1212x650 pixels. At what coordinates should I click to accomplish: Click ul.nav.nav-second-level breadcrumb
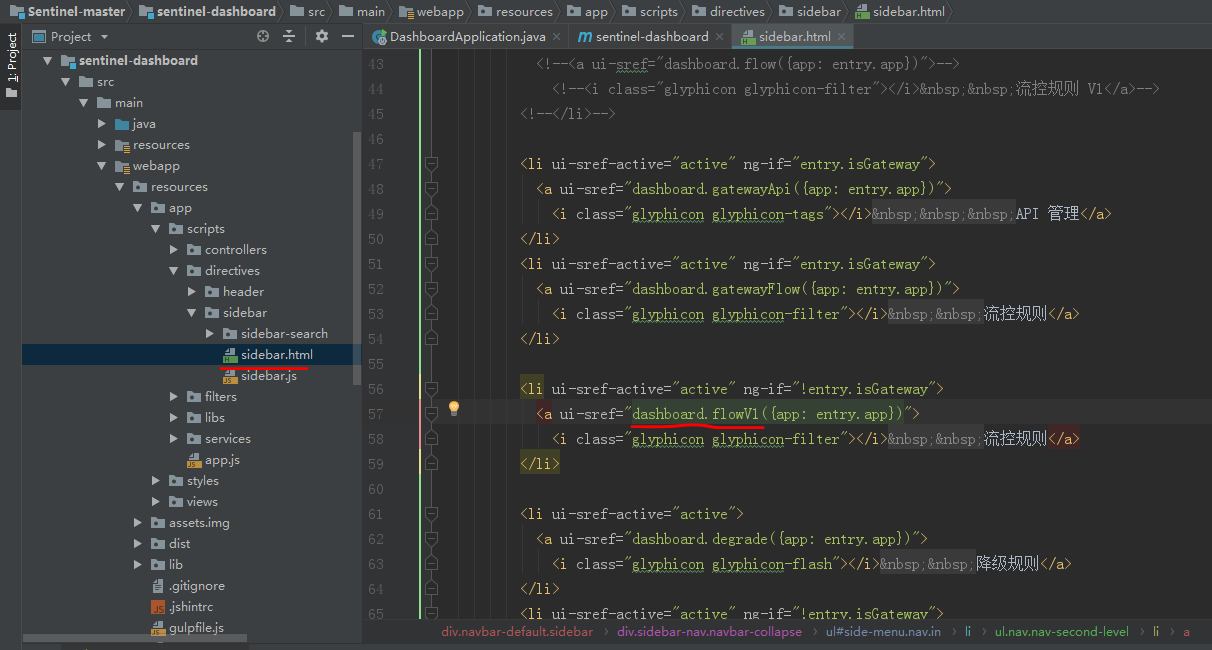click(1061, 632)
